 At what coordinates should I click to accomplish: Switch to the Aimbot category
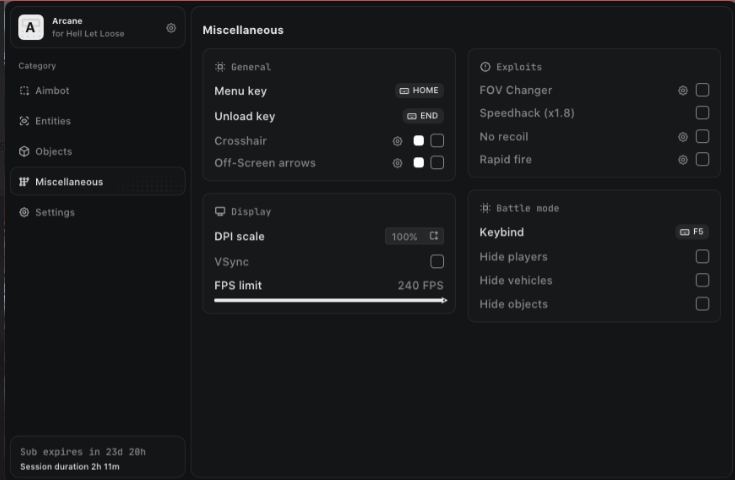[52, 91]
